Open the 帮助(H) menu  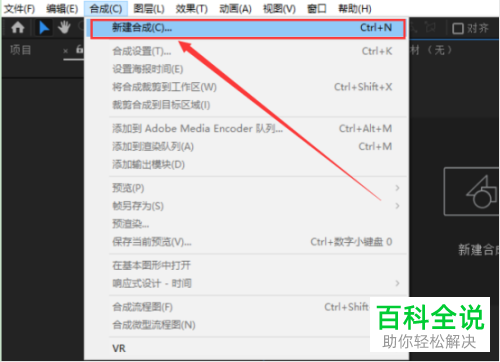click(x=355, y=9)
